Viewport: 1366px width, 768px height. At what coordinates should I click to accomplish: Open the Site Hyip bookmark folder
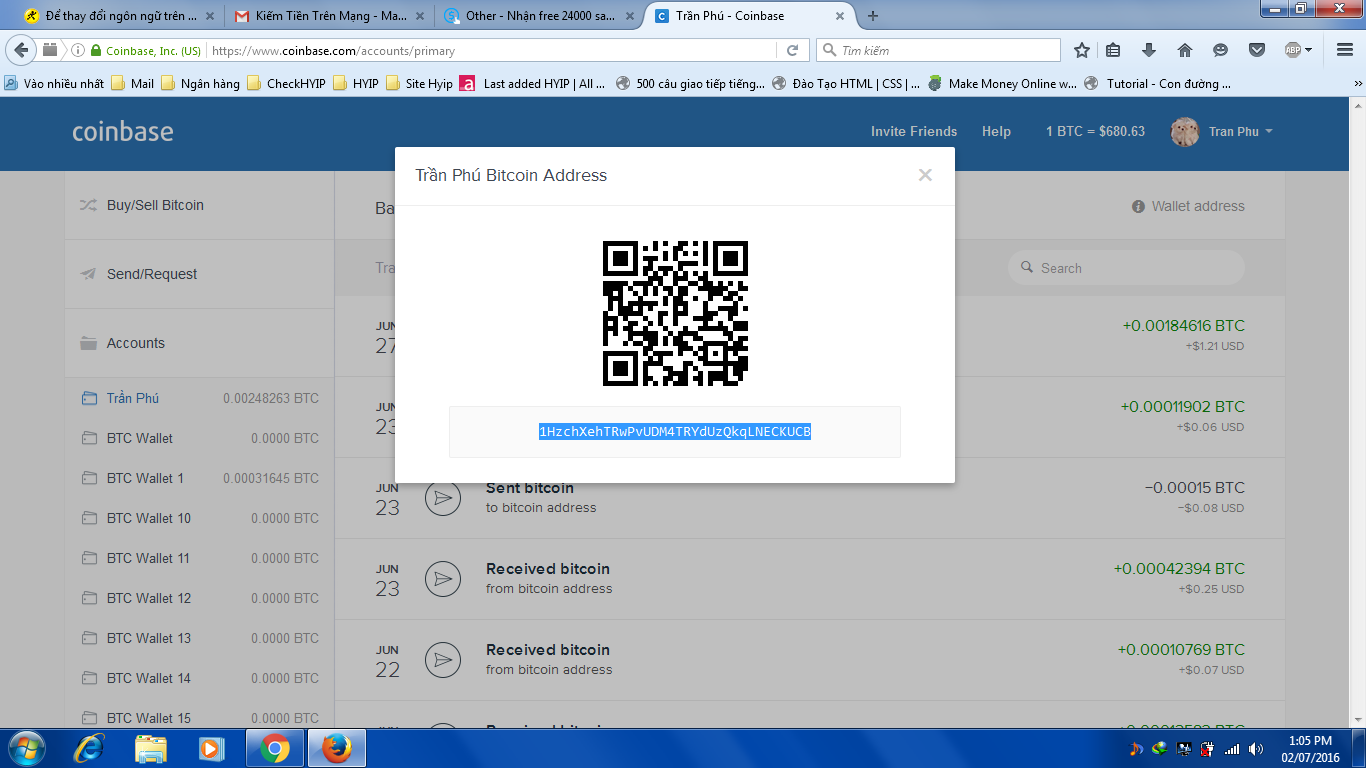pyautogui.click(x=419, y=84)
